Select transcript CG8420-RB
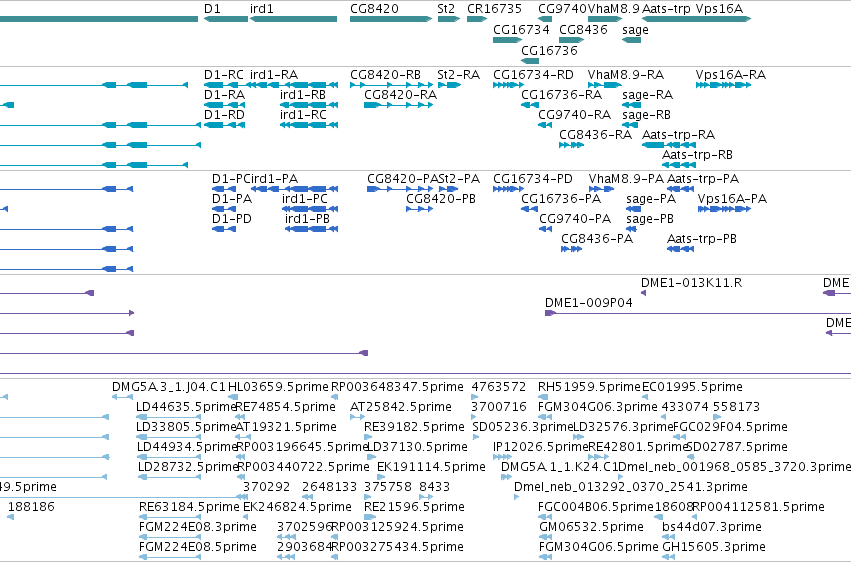This screenshot has height=562, width=851. (391, 85)
